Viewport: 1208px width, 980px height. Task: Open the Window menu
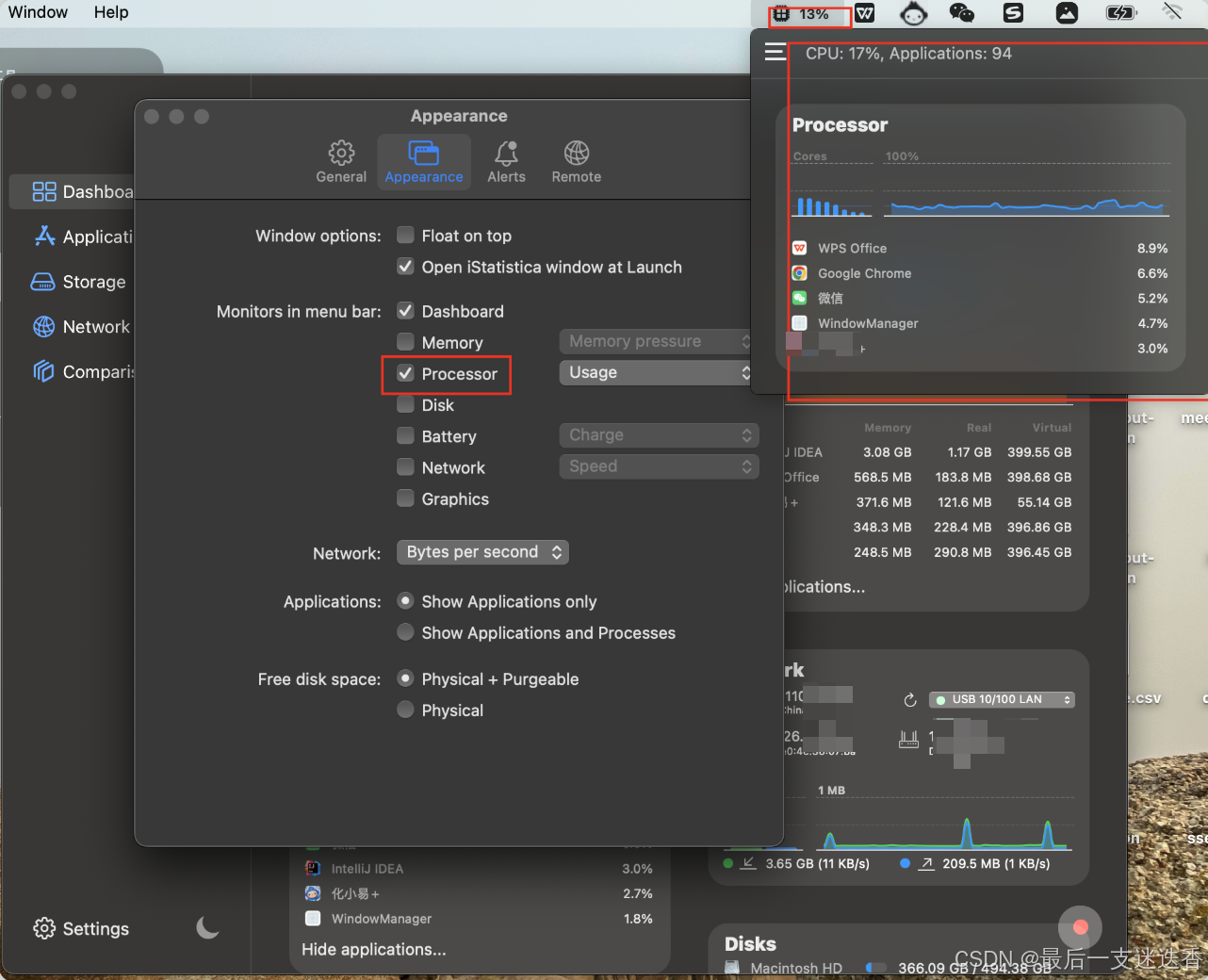[x=38, y=12]
